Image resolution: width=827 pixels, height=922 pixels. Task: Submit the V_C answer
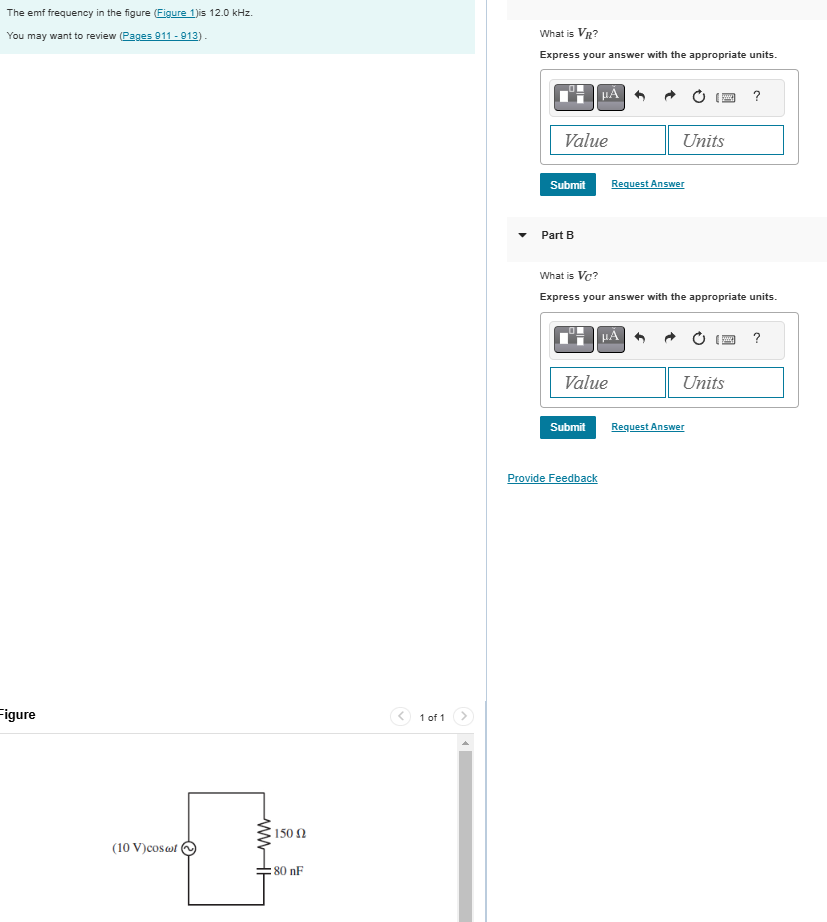coord(568,427)
